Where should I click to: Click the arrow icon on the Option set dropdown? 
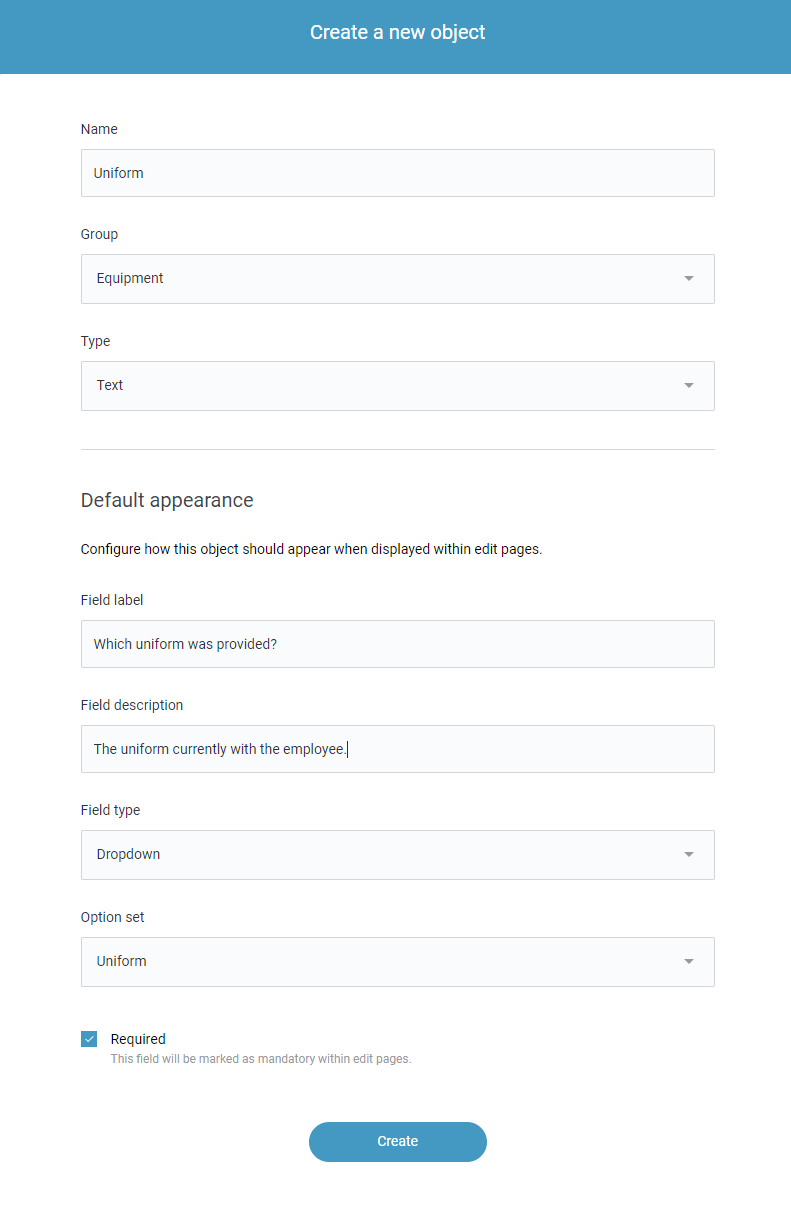(689, 962)
